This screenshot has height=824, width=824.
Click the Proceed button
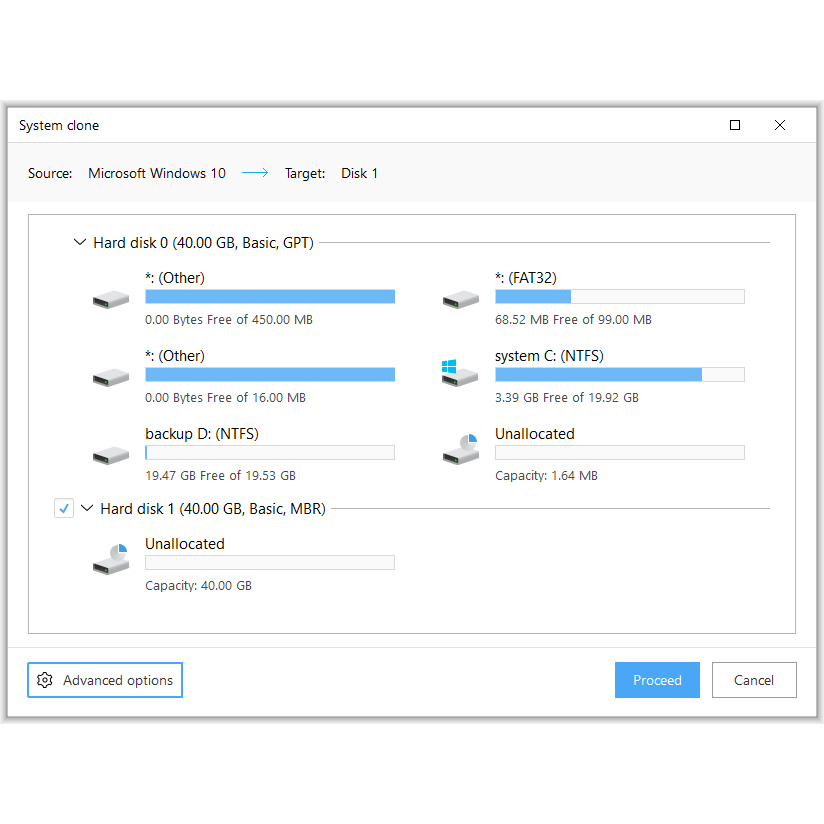pos(657,680)
